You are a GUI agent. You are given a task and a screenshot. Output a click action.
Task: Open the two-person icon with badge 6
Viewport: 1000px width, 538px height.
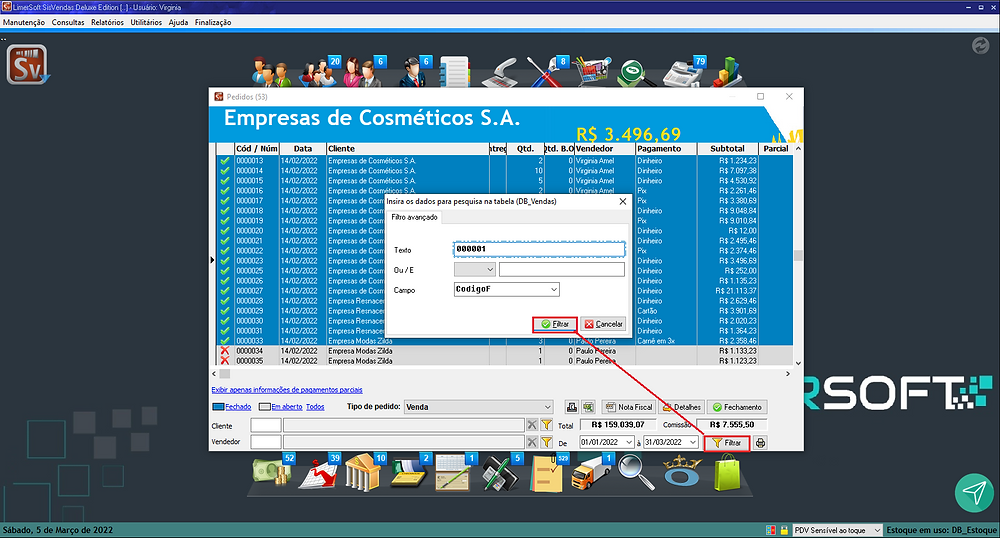(364, 71)
